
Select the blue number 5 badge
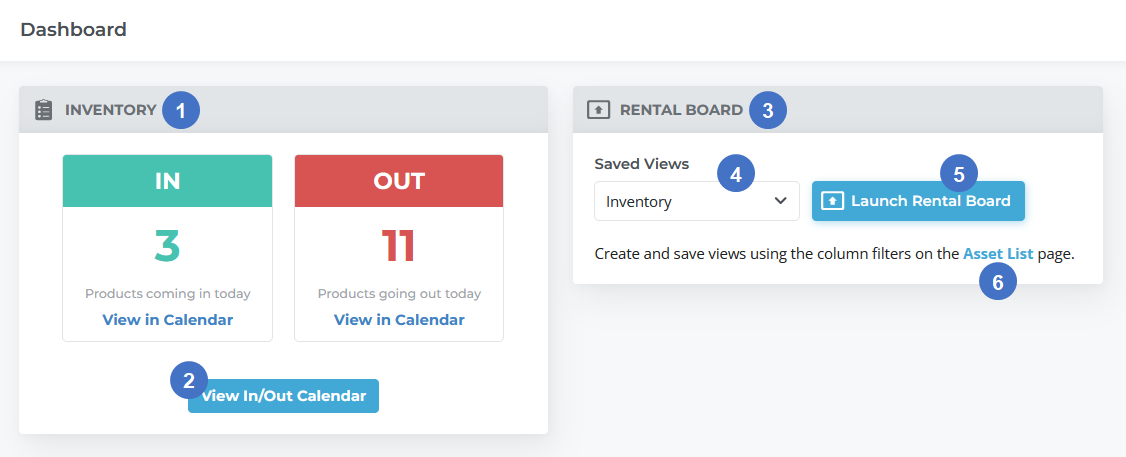[959, 174]
